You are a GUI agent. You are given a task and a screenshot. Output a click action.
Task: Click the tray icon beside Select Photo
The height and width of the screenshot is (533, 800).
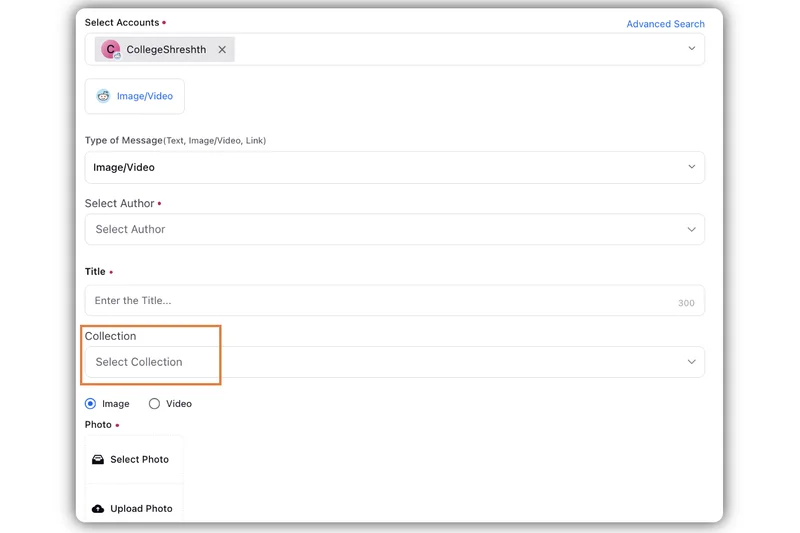click(x=98, y=460)
